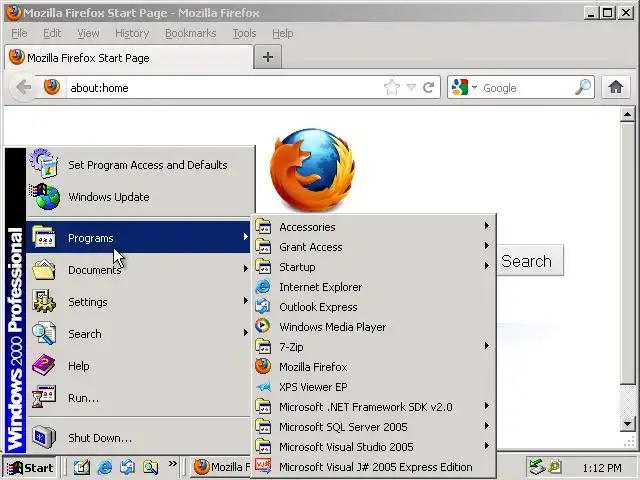
Task: Launch Windows Media Player
Action: point(373,327)
